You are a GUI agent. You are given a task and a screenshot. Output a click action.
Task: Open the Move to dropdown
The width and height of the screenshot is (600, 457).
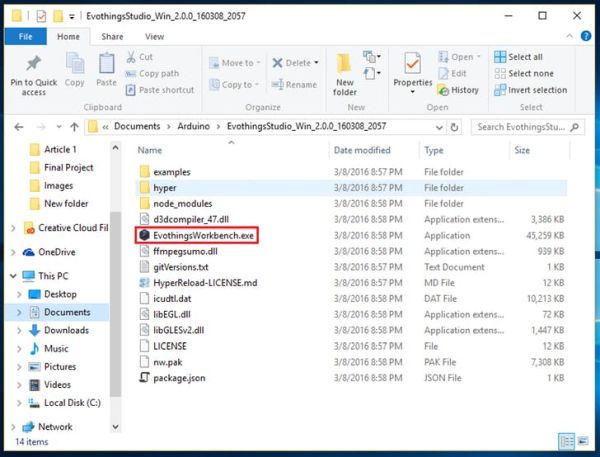[235, 63]
